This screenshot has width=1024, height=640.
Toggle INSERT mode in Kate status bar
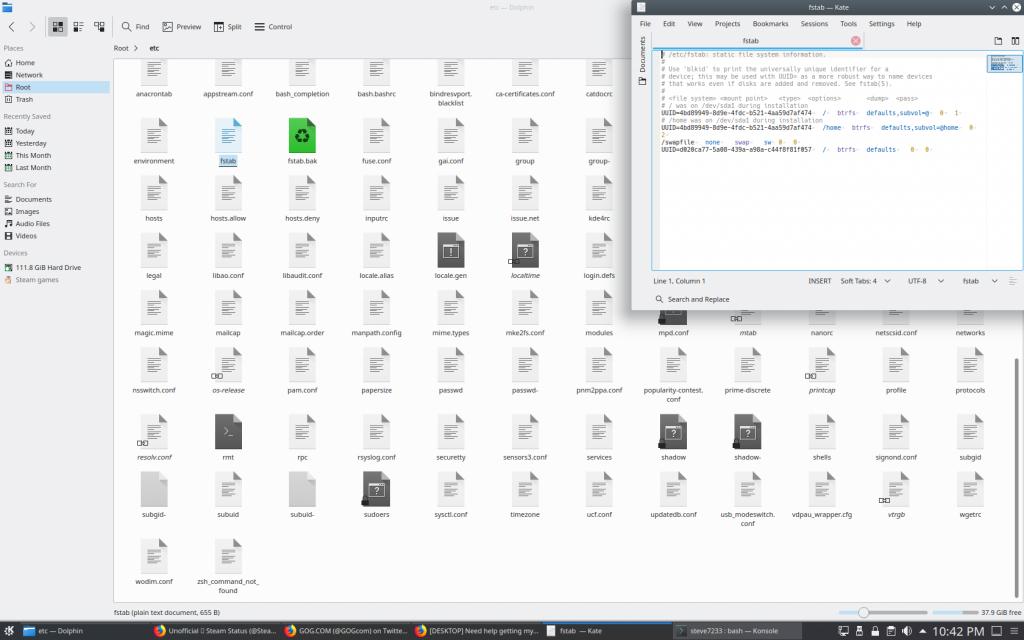pyautogui.click(x=819, y=281)
